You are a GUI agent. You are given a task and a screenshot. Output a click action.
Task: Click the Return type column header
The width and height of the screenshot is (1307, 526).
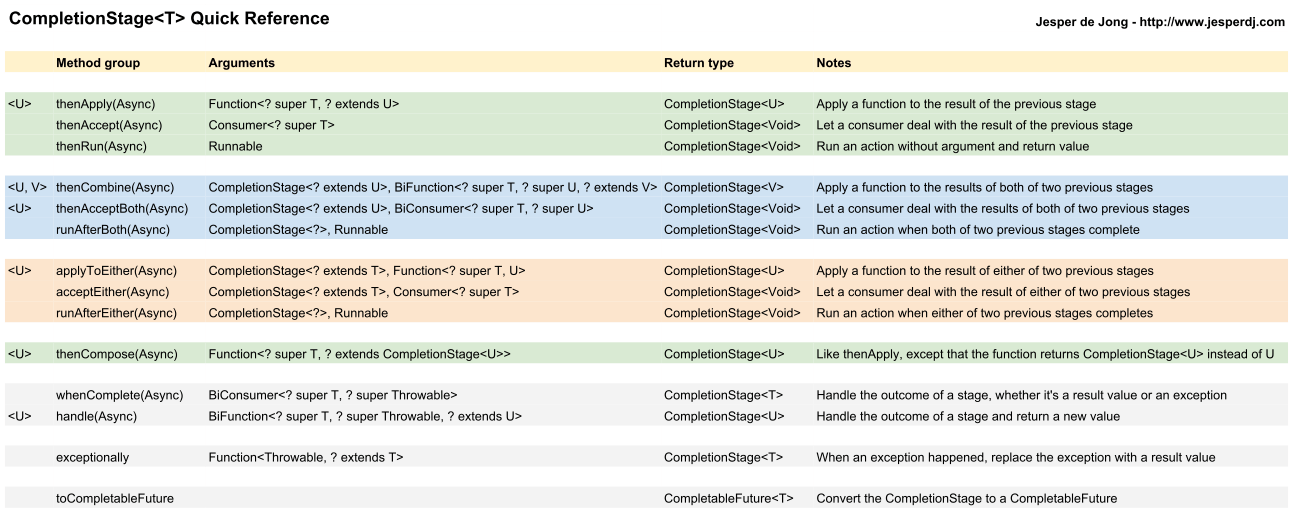[698, 63]
